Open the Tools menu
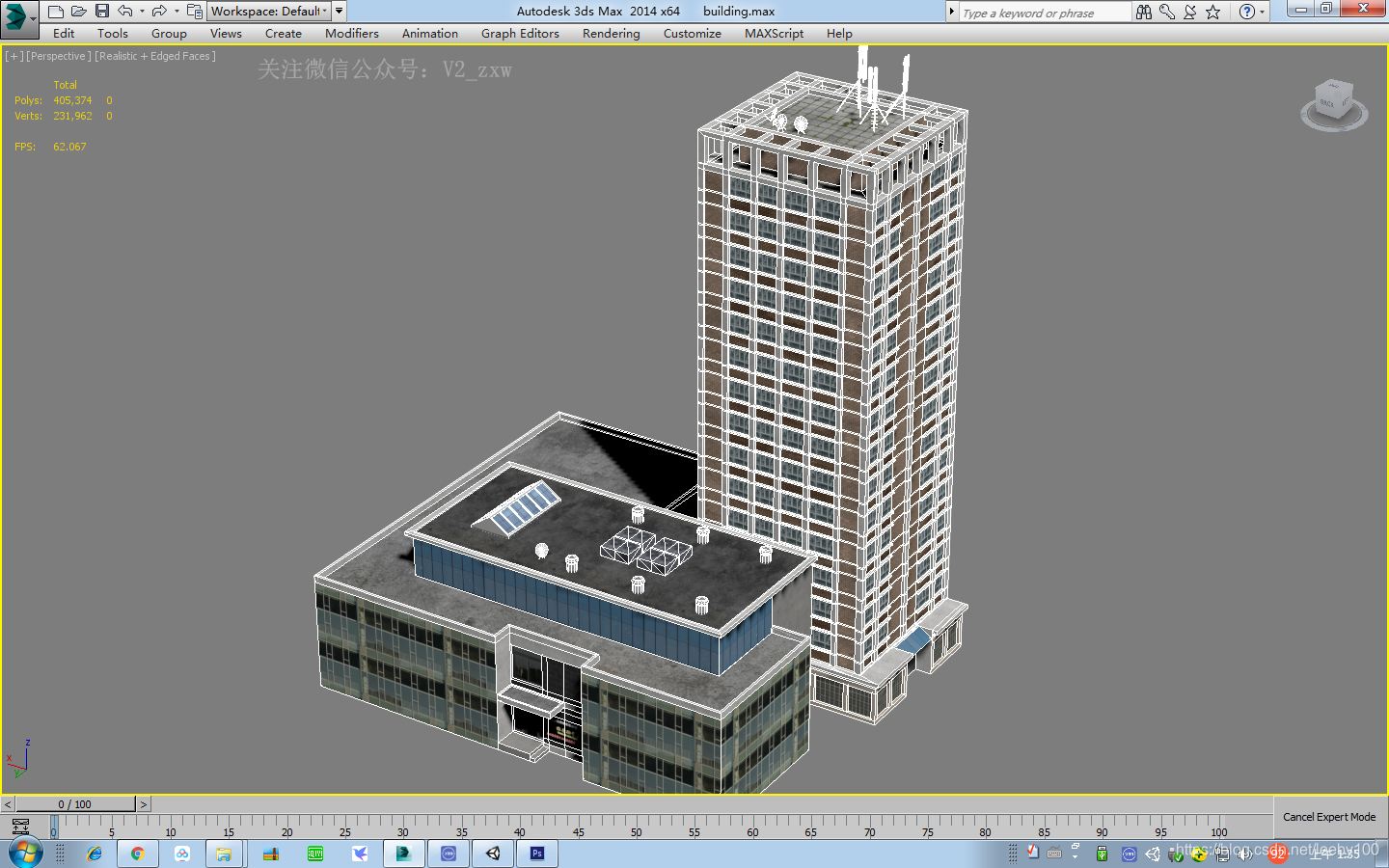The width and height of the screenshot is (1389, 868). click(x=113, y=34)
